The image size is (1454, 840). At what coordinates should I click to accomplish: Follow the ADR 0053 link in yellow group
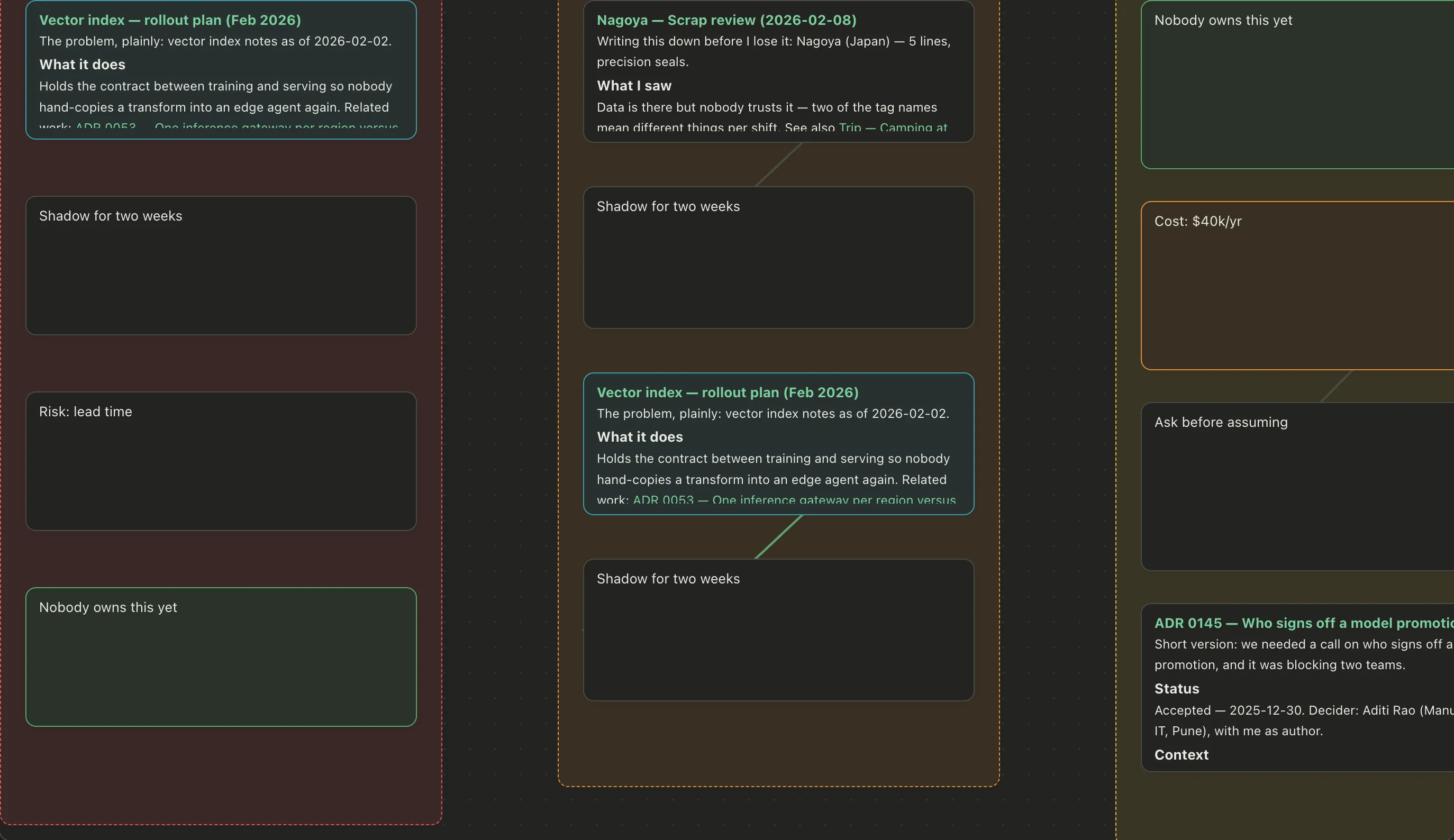click(794, 500)
